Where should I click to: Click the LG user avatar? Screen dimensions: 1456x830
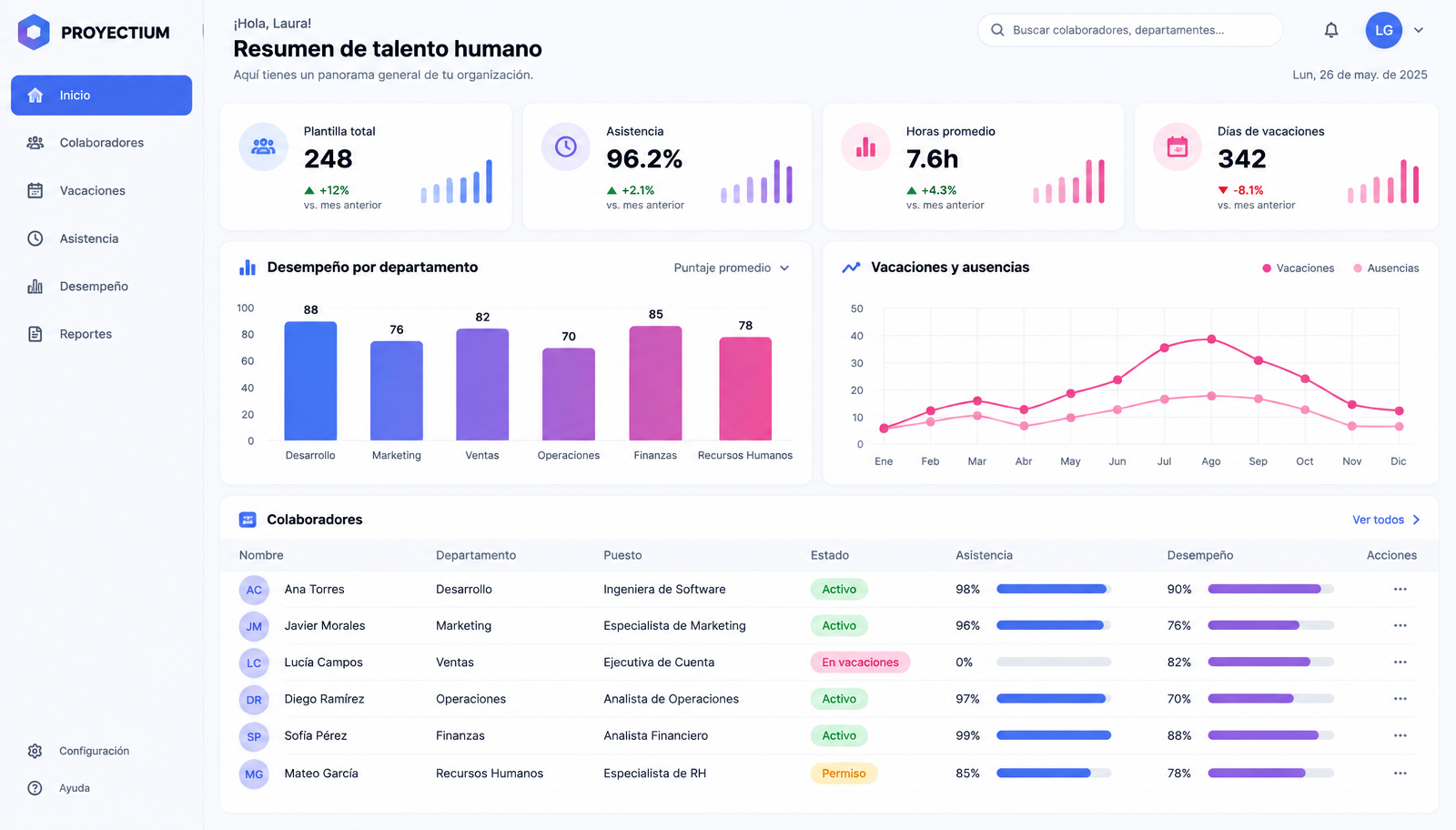1383,30
